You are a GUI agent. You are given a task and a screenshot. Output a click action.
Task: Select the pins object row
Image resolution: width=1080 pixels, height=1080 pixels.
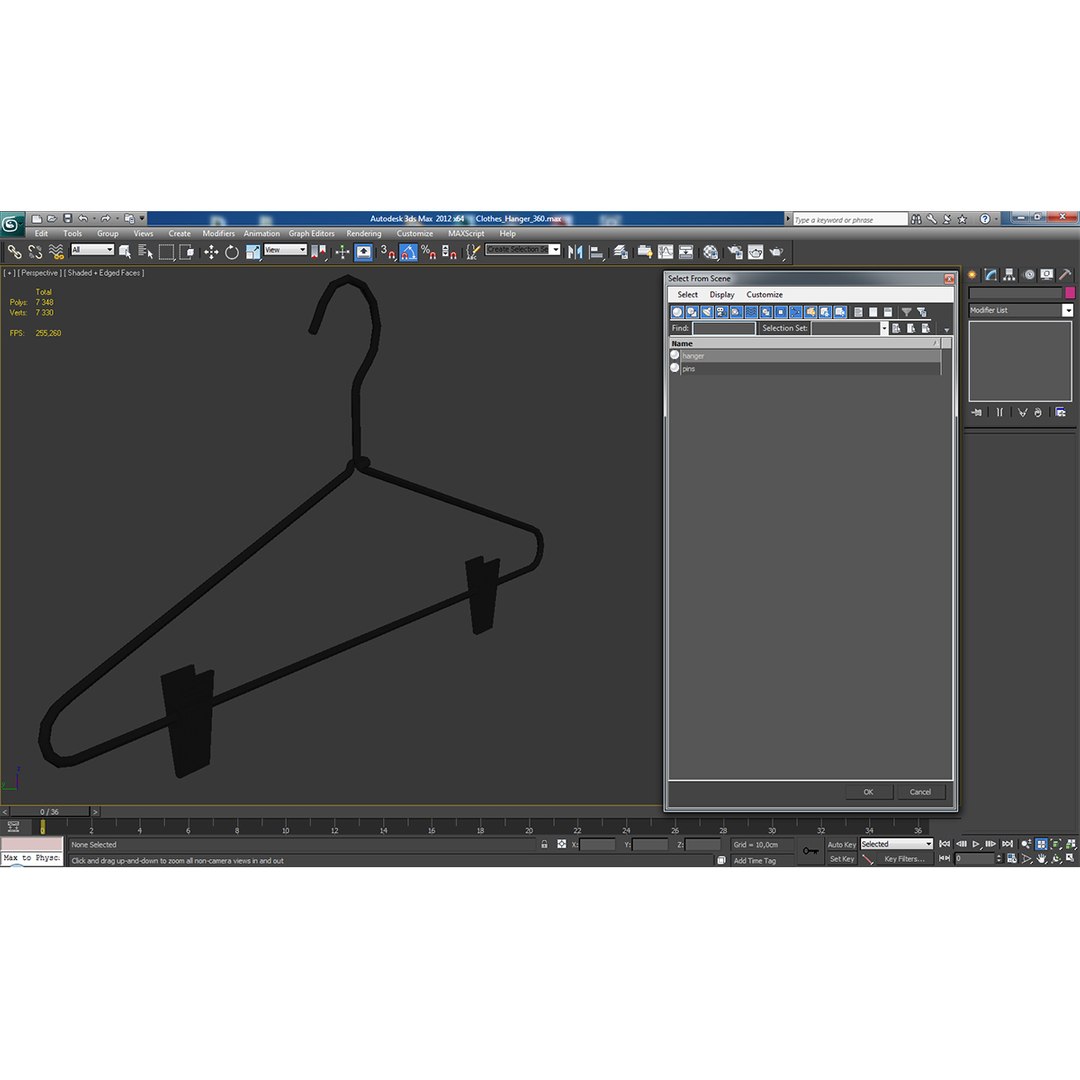tap(805, 368)
